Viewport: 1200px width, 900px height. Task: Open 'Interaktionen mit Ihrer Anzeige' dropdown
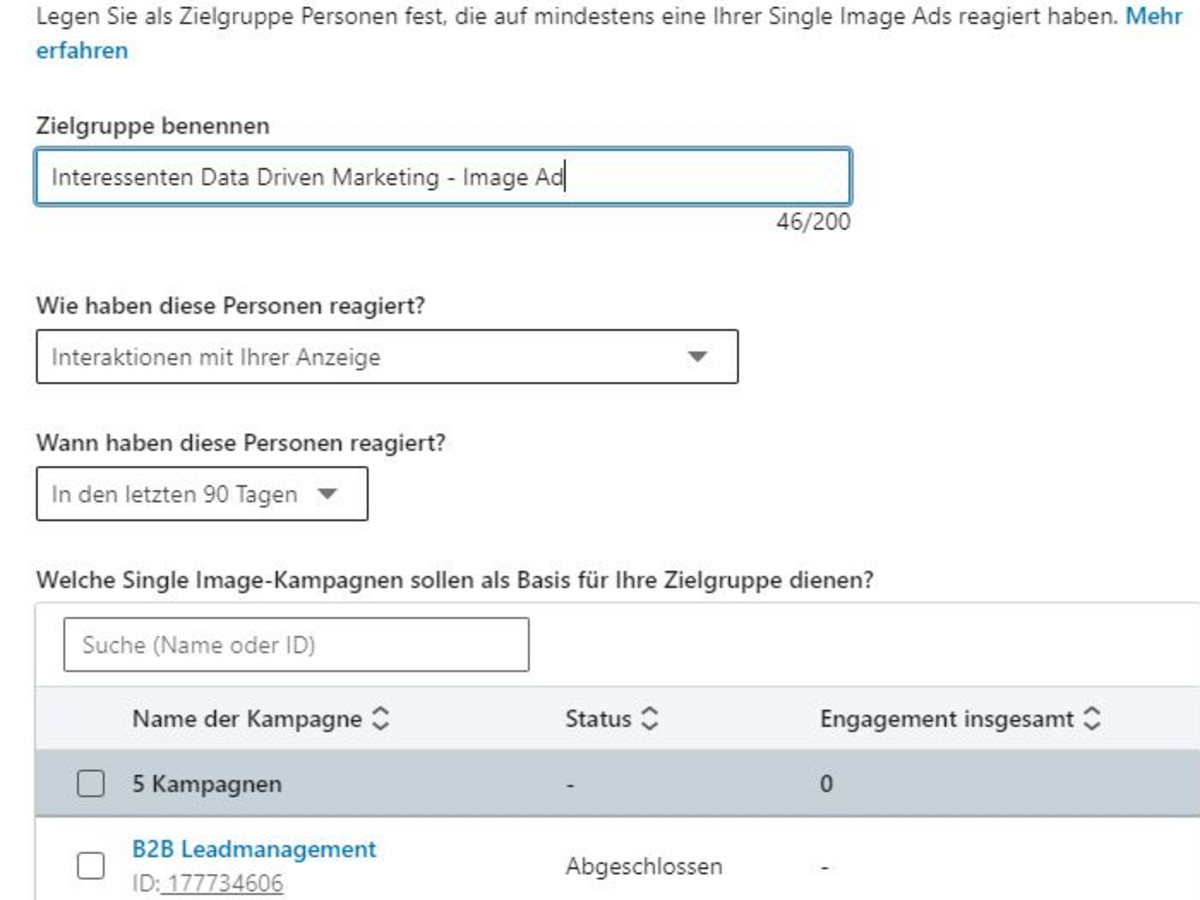click(x=386, y=357)
